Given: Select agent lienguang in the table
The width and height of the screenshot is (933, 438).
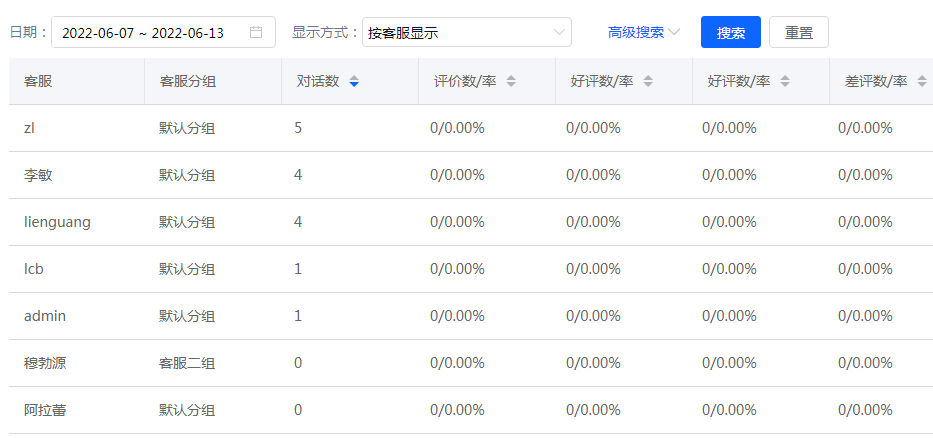Looking at the screenshot, I should pyautogui.click(x=57, y=222).
